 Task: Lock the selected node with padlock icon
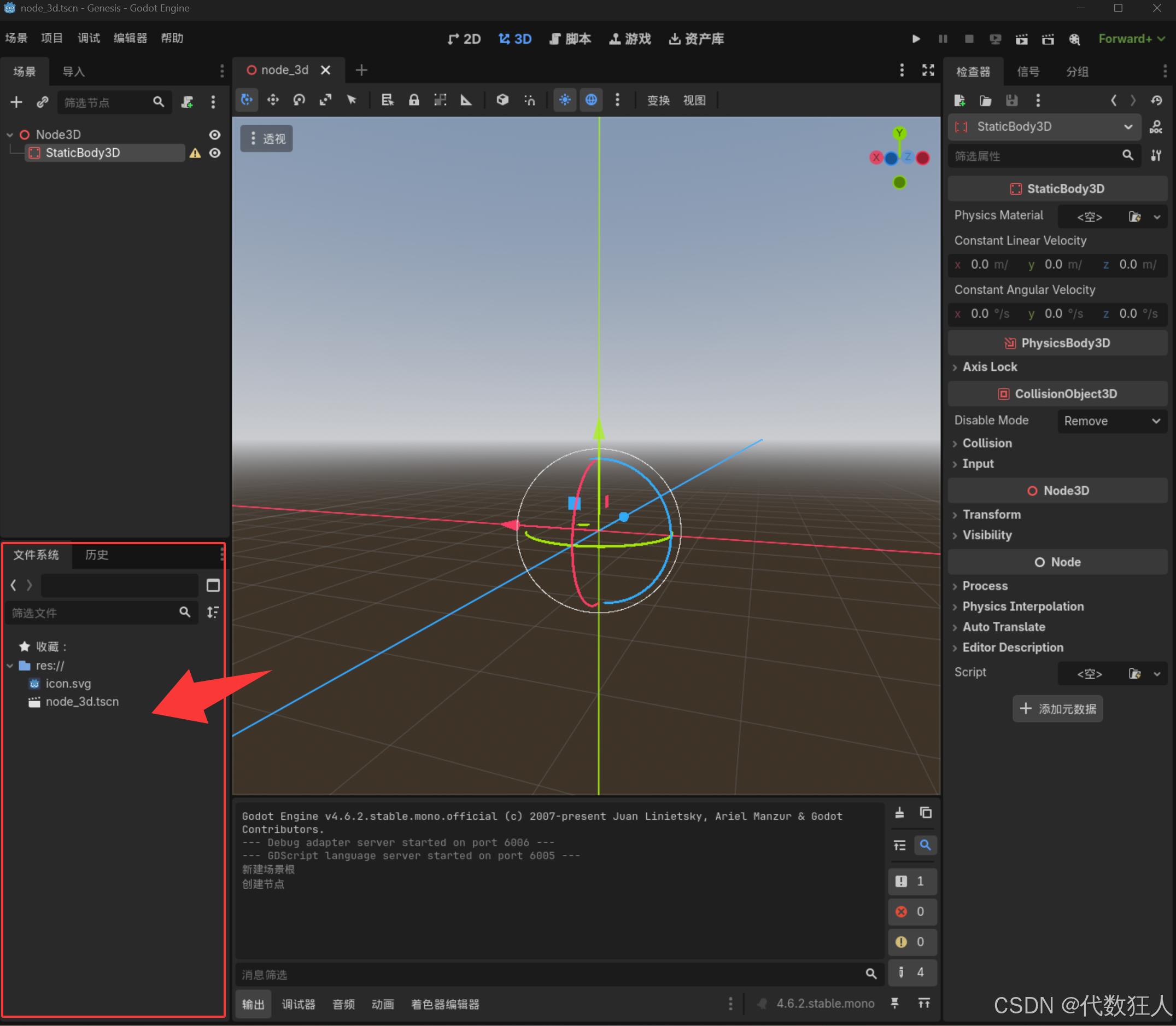[x=414, y=100]
